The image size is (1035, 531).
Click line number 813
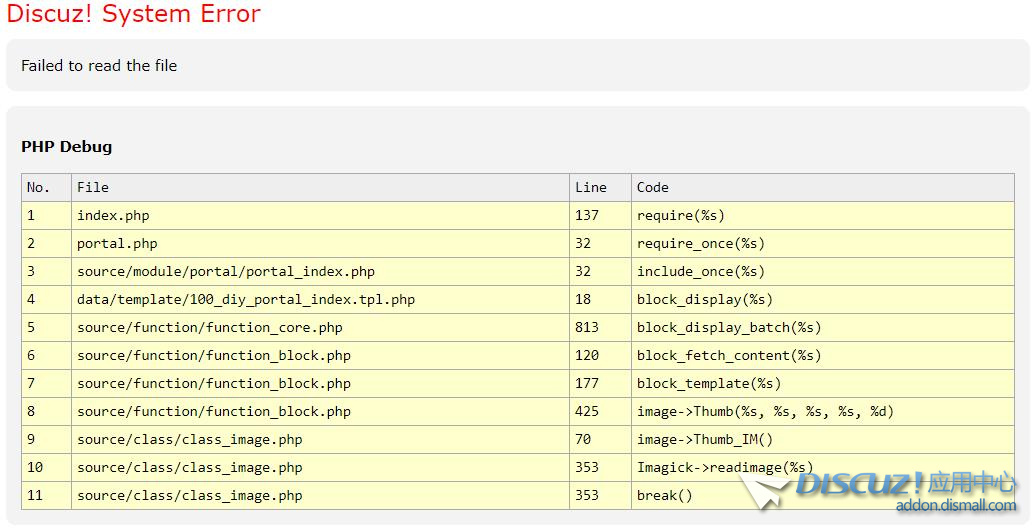point(587,328)
